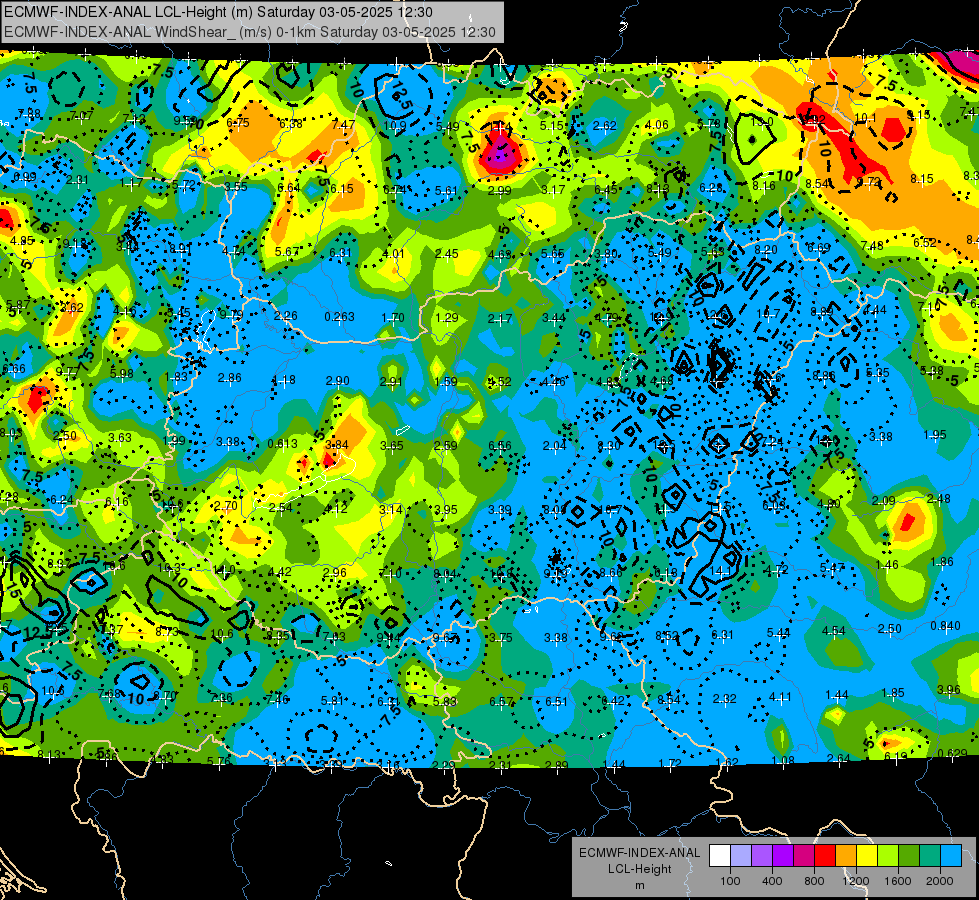This screenshot has width=979, height=900.
Task: Click the map value 2.96
Action: point(335,572)
